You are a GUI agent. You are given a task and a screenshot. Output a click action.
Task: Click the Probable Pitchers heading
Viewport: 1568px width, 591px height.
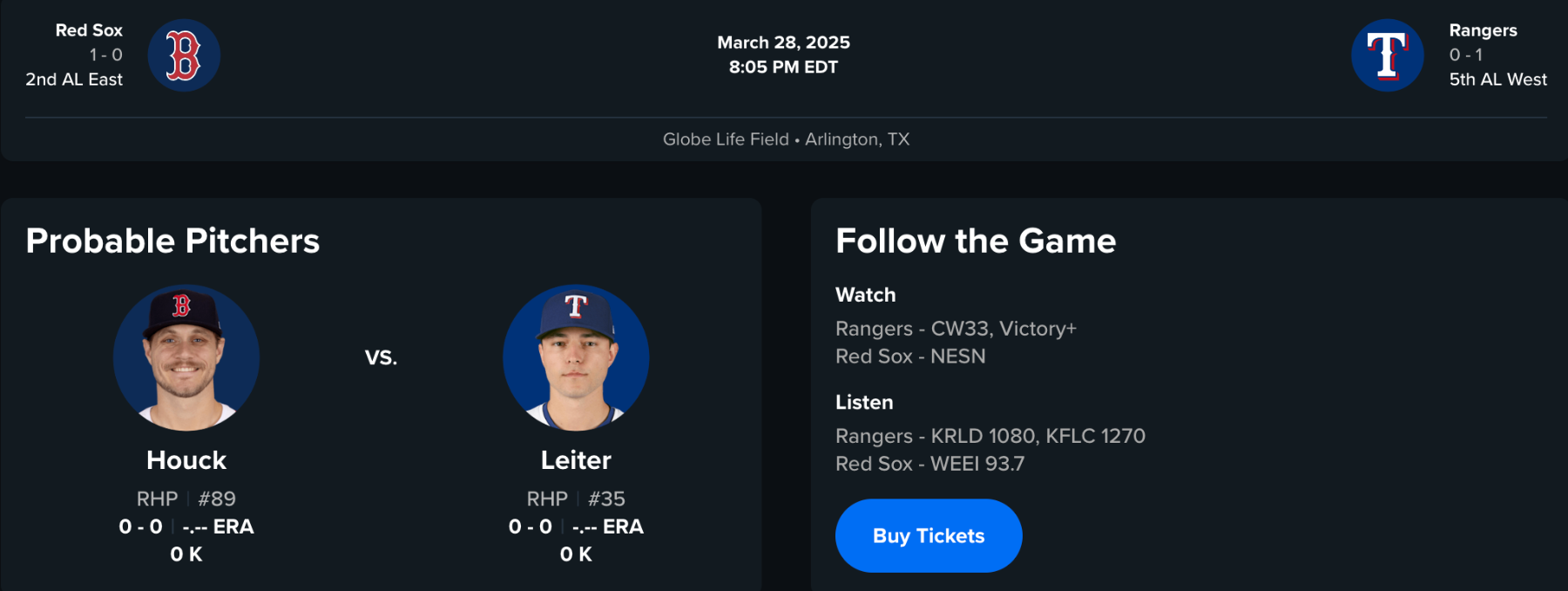click(x=172, y=241)
